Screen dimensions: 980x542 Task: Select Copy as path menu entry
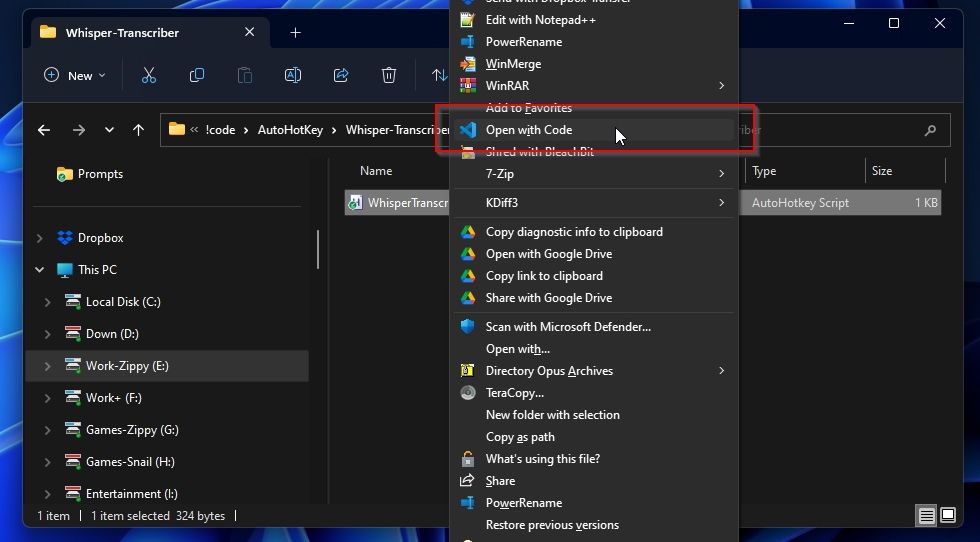pyautogui.click(x=519, y=437)
